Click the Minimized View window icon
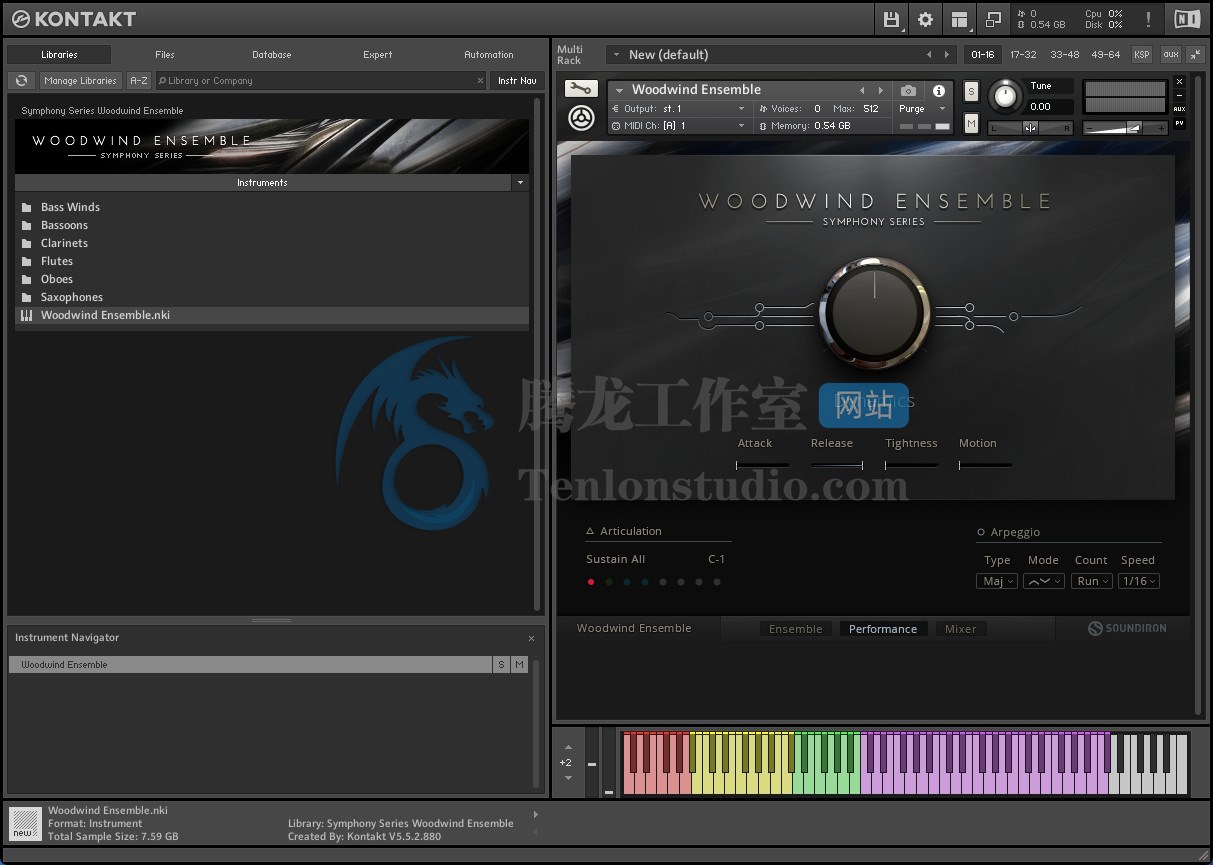 [x=993, y=19]
